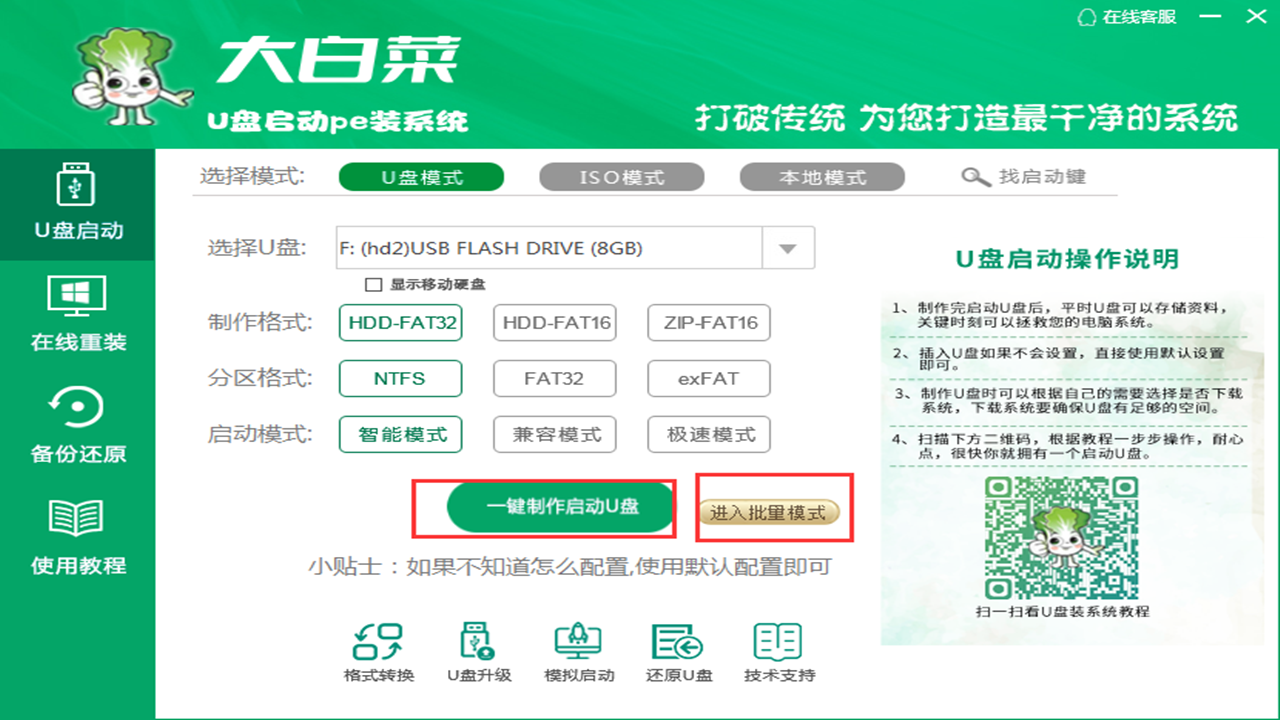The width and height of the screenshot is (1280, 720).
Task: Close the 大白菜 window
Action: point(1256,16)
